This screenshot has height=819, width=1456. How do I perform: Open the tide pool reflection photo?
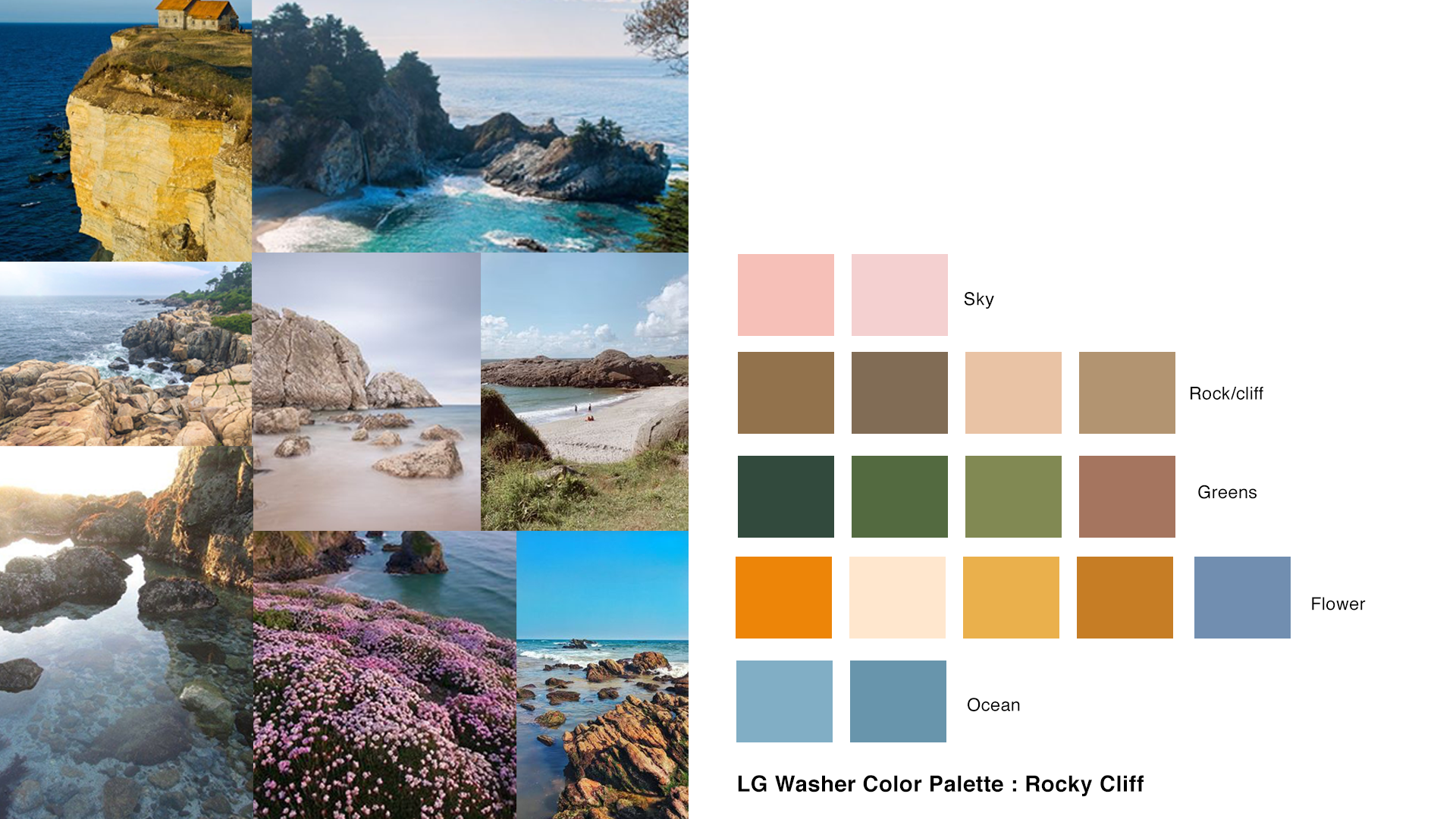[126, 632]
